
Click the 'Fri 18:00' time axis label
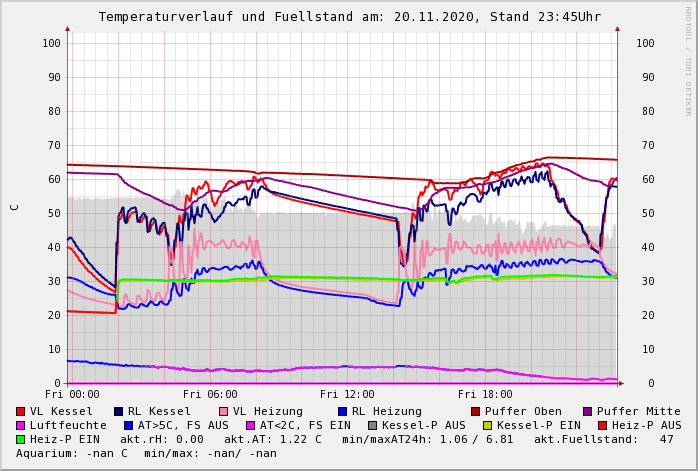click(x=485, y=394)
